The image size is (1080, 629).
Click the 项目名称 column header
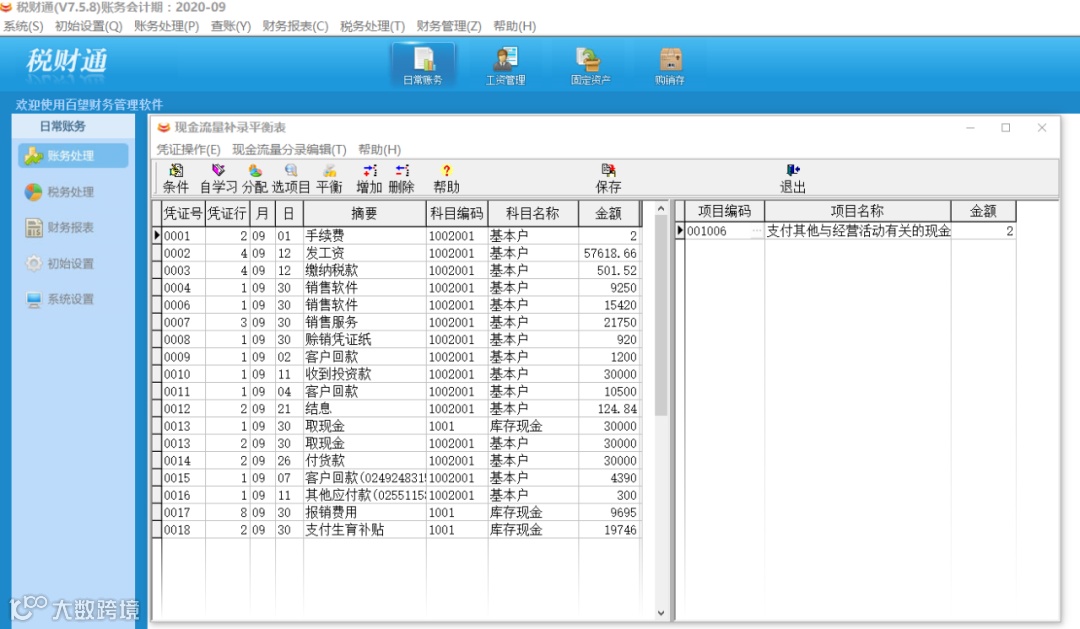(x=858, y=211)
